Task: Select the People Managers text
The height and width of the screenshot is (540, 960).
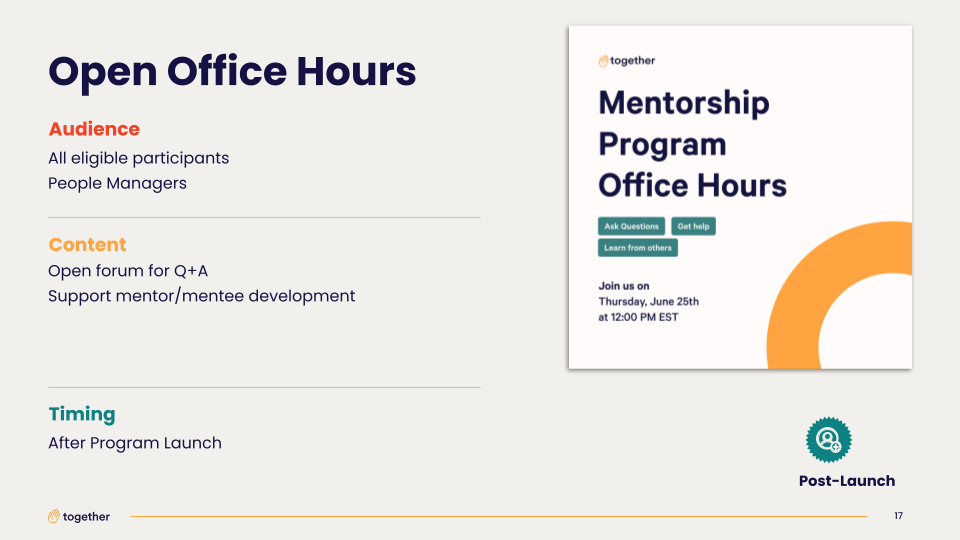Action: (x=118, y=184)
